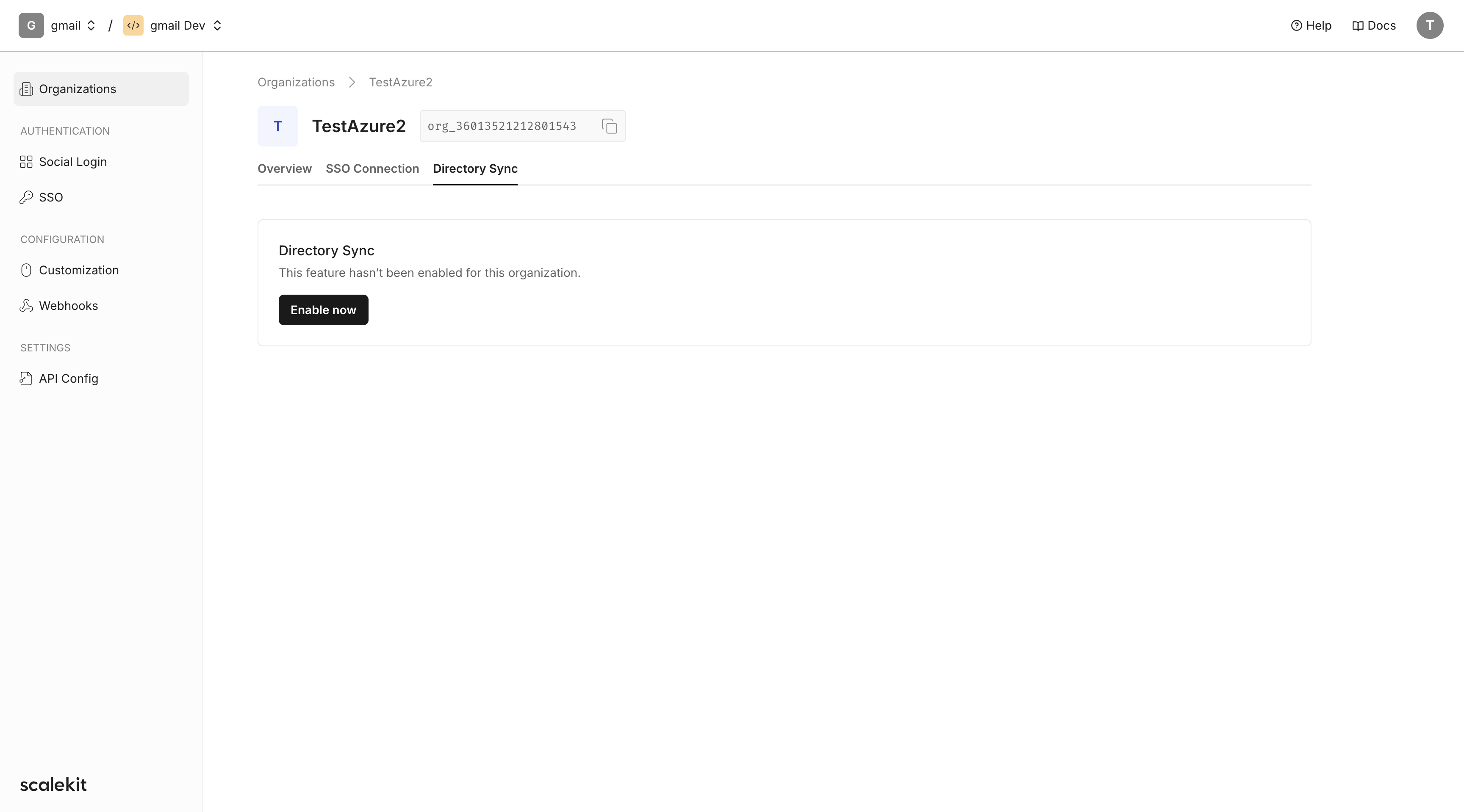The image size is (1464, 812).
Task: Click the Social Login grid icon
Action: (x=26, y=162)
